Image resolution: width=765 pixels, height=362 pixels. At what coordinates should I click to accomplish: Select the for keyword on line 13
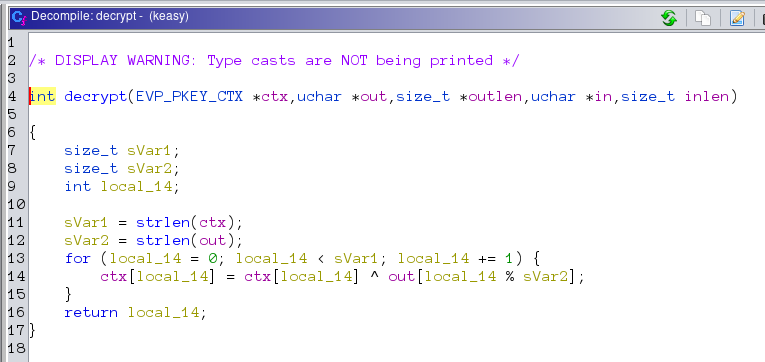click(78, 259)
